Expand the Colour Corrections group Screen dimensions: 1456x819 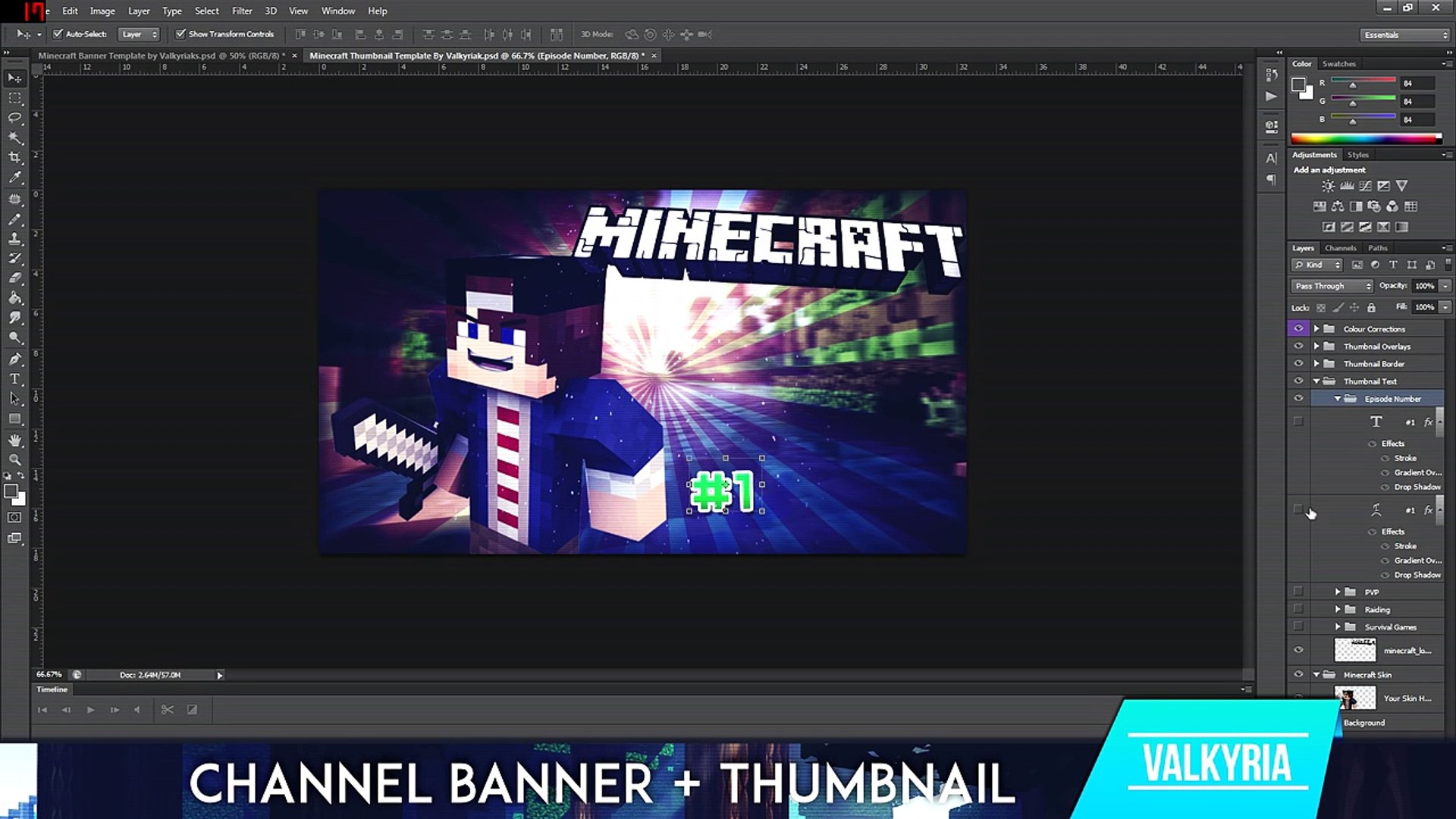click(1316, 329)
